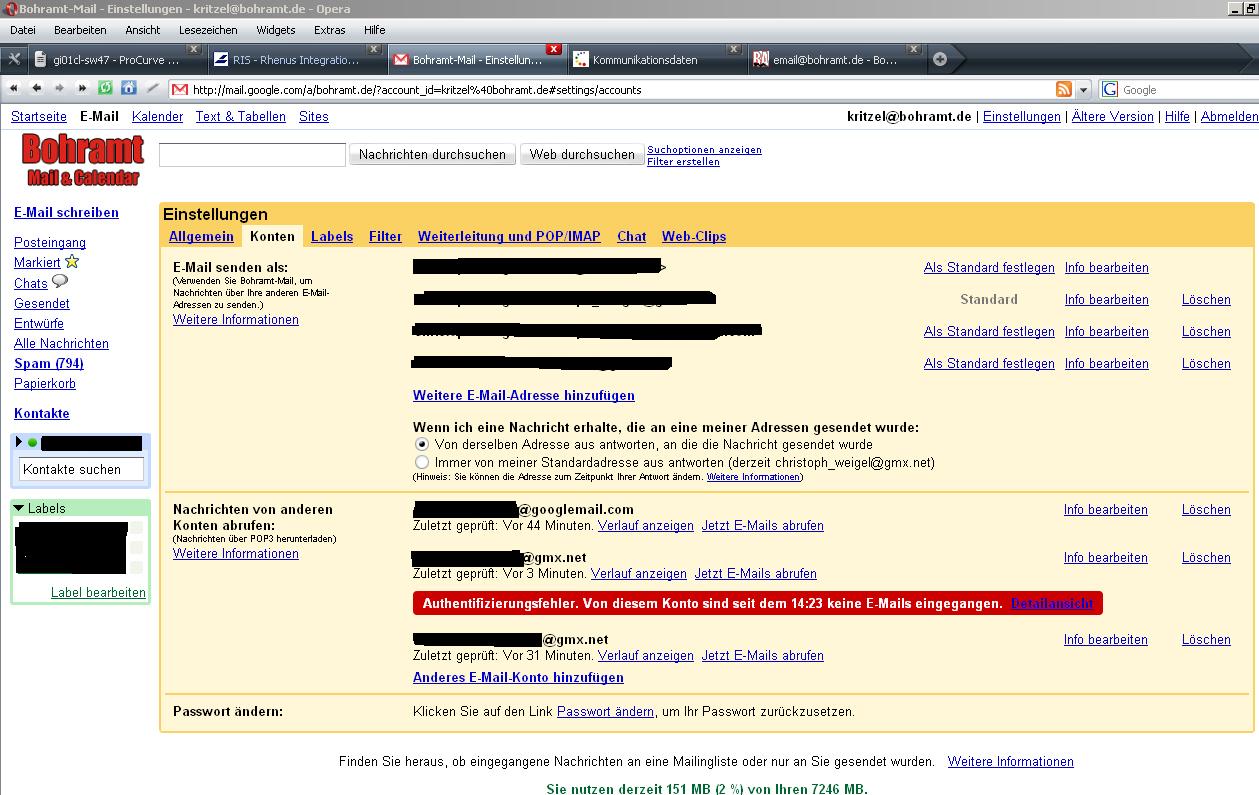Open the Lesezeichen menu
Image resolution: width=1259 pixels, height=795 pixels.
(x=208, y=30)
